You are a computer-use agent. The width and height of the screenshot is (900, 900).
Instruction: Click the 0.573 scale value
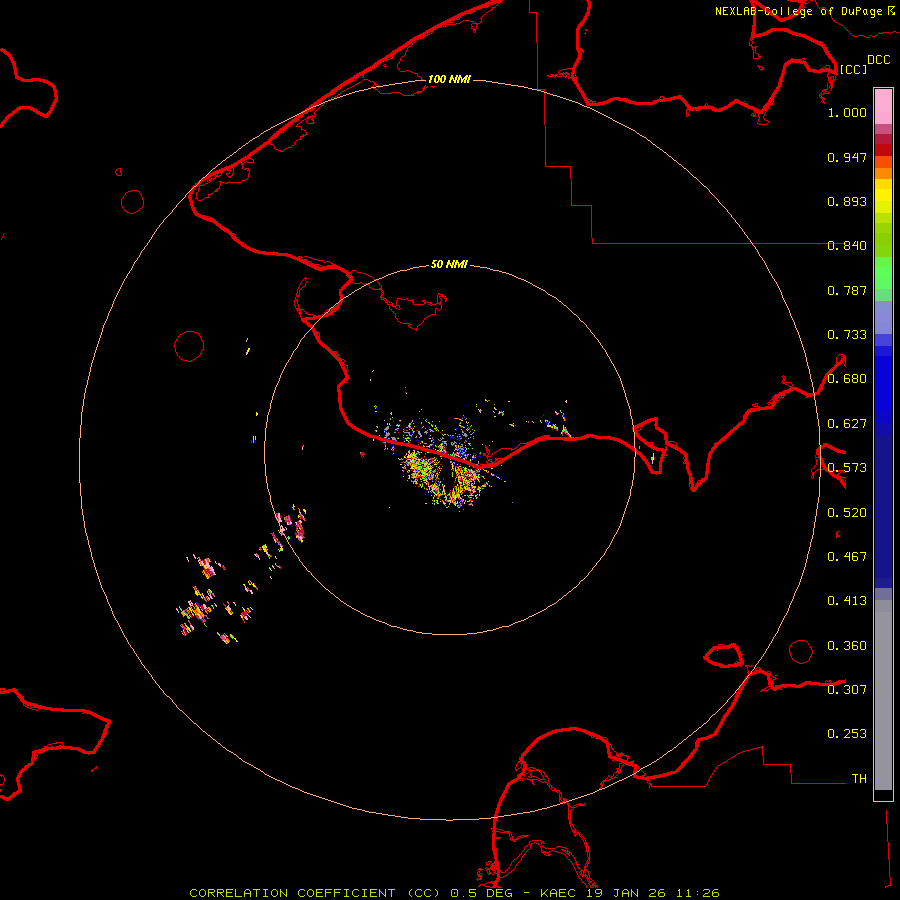pos(847,468)
